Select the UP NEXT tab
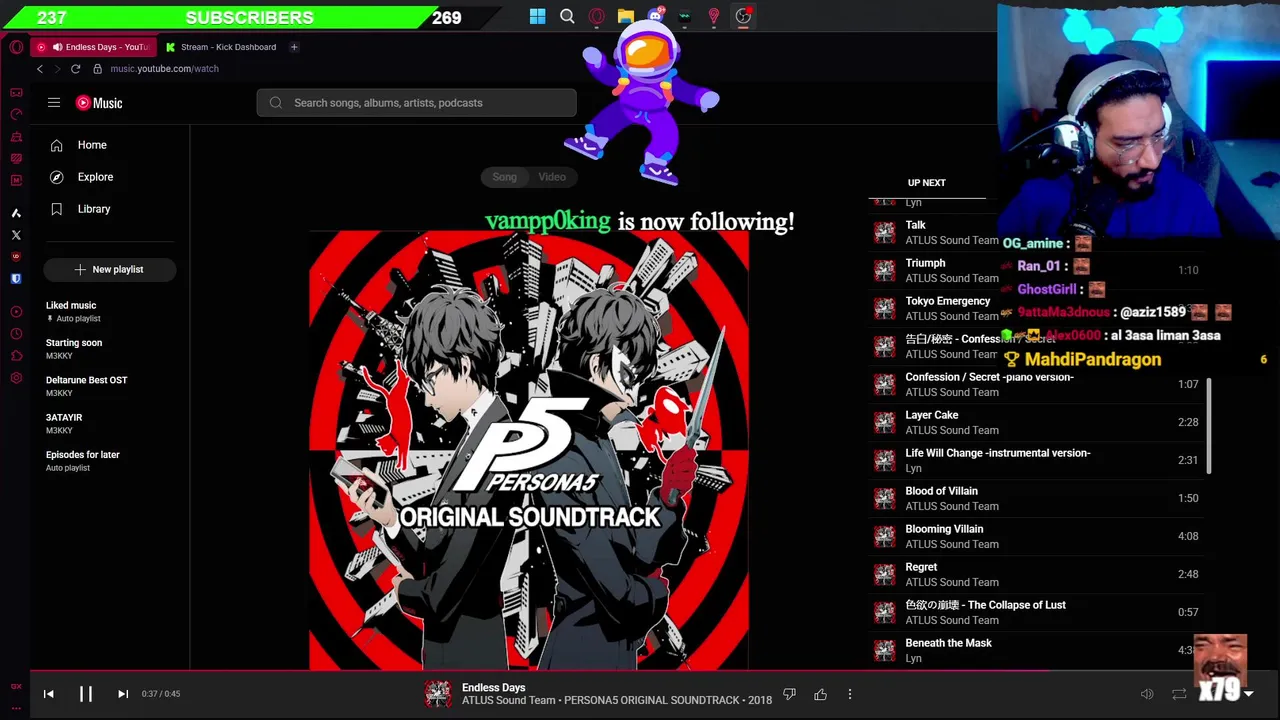The image size is (1280, 720). point(926,183)
